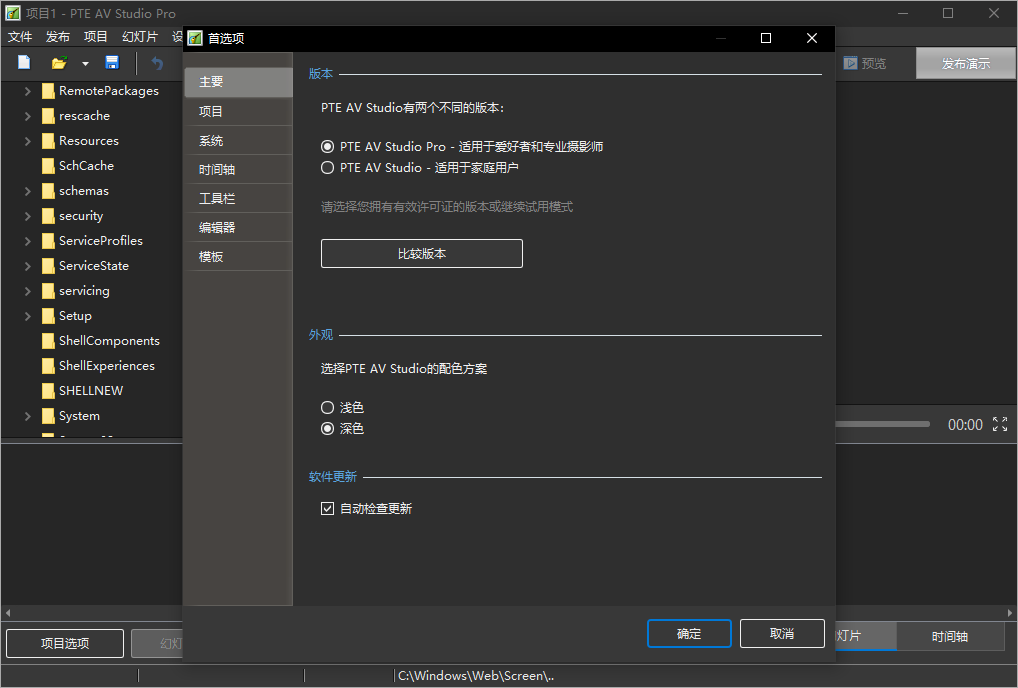The width and height of the screenshot is (1018, 688).
Task: Open the dropdown arrow next to the folder icon
Action: [x=85, y=63]
